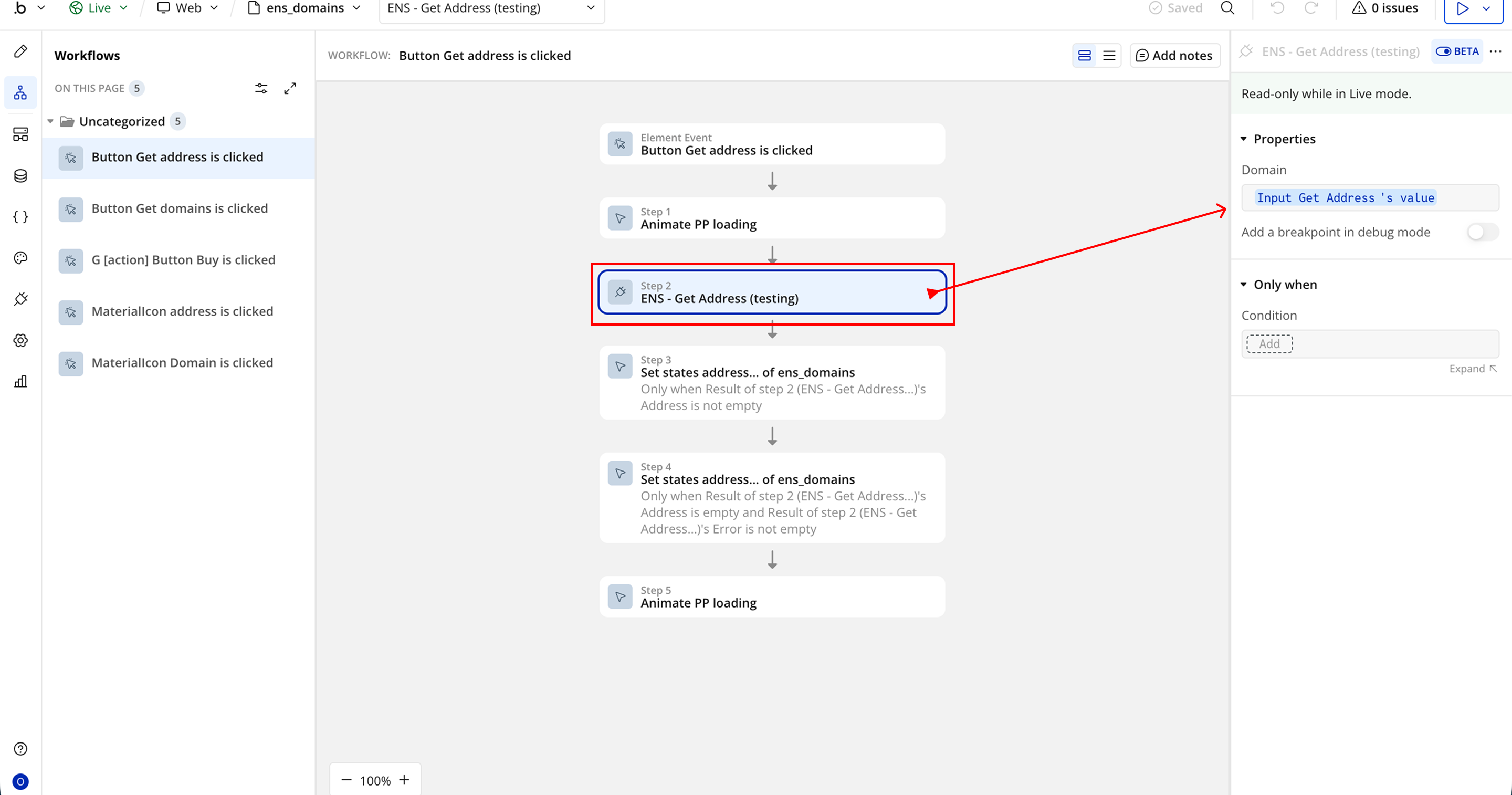
Task: Expand the workflows panel with arrows icon
Action: (290, 88)
